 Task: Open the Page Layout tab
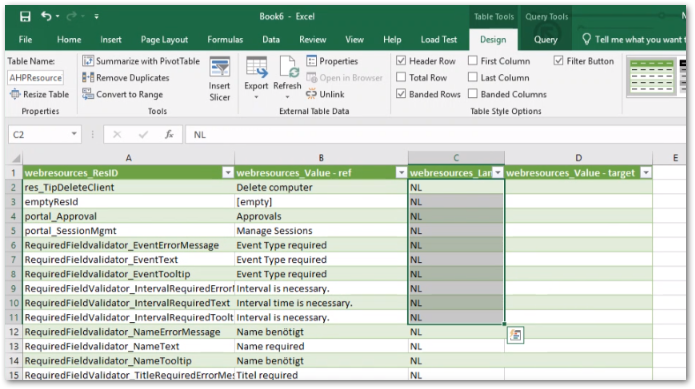(164, 39)
